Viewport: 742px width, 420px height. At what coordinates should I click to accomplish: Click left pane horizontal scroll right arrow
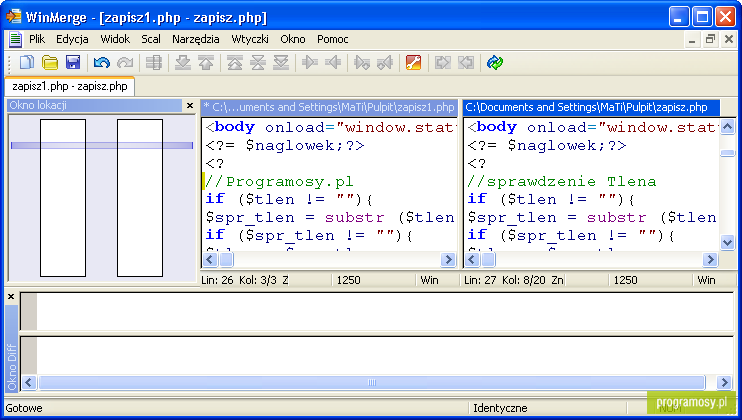448,260
